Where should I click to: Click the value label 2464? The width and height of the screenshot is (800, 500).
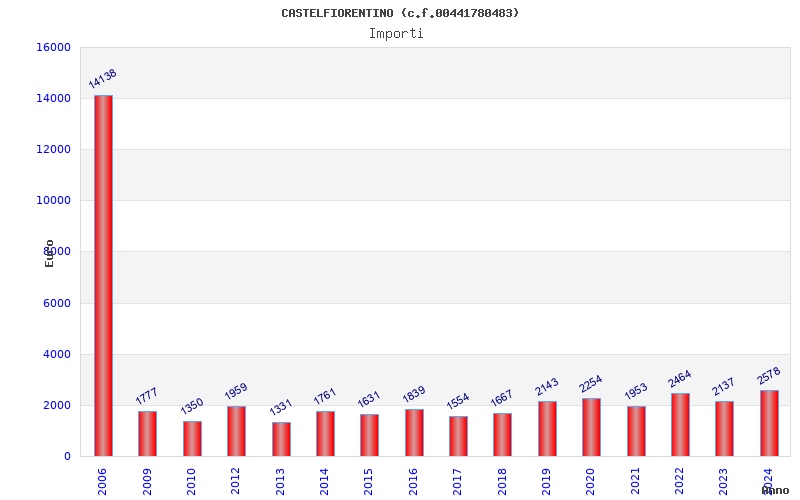tap(679, 379)
